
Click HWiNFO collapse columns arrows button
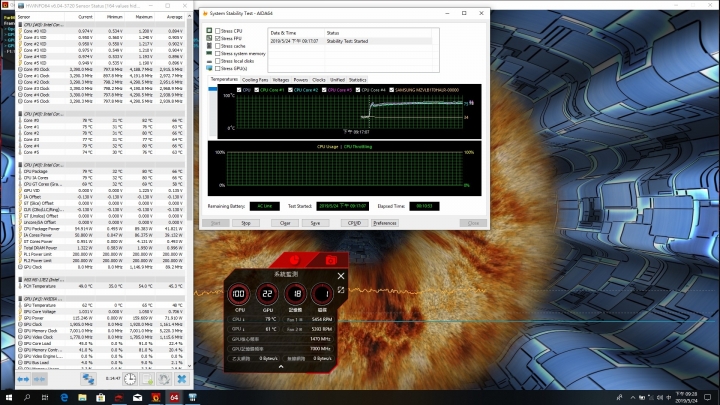[40, 379]
